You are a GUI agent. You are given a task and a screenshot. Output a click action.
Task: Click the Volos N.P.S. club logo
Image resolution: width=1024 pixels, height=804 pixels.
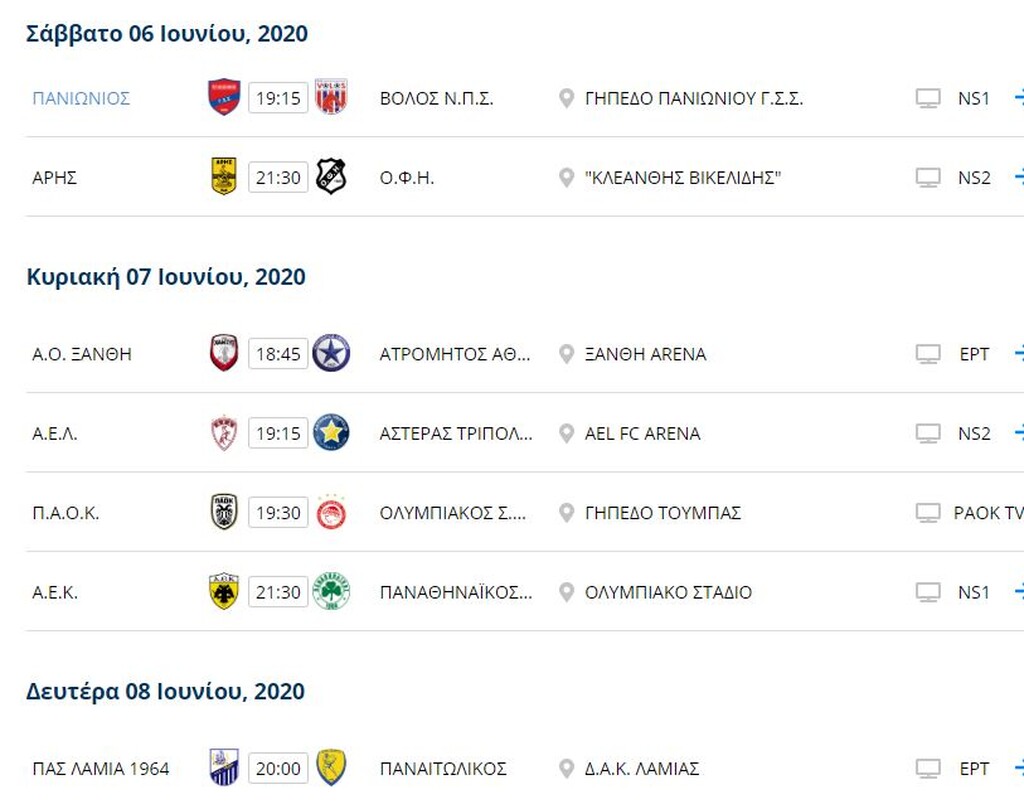tap(331, 98)
